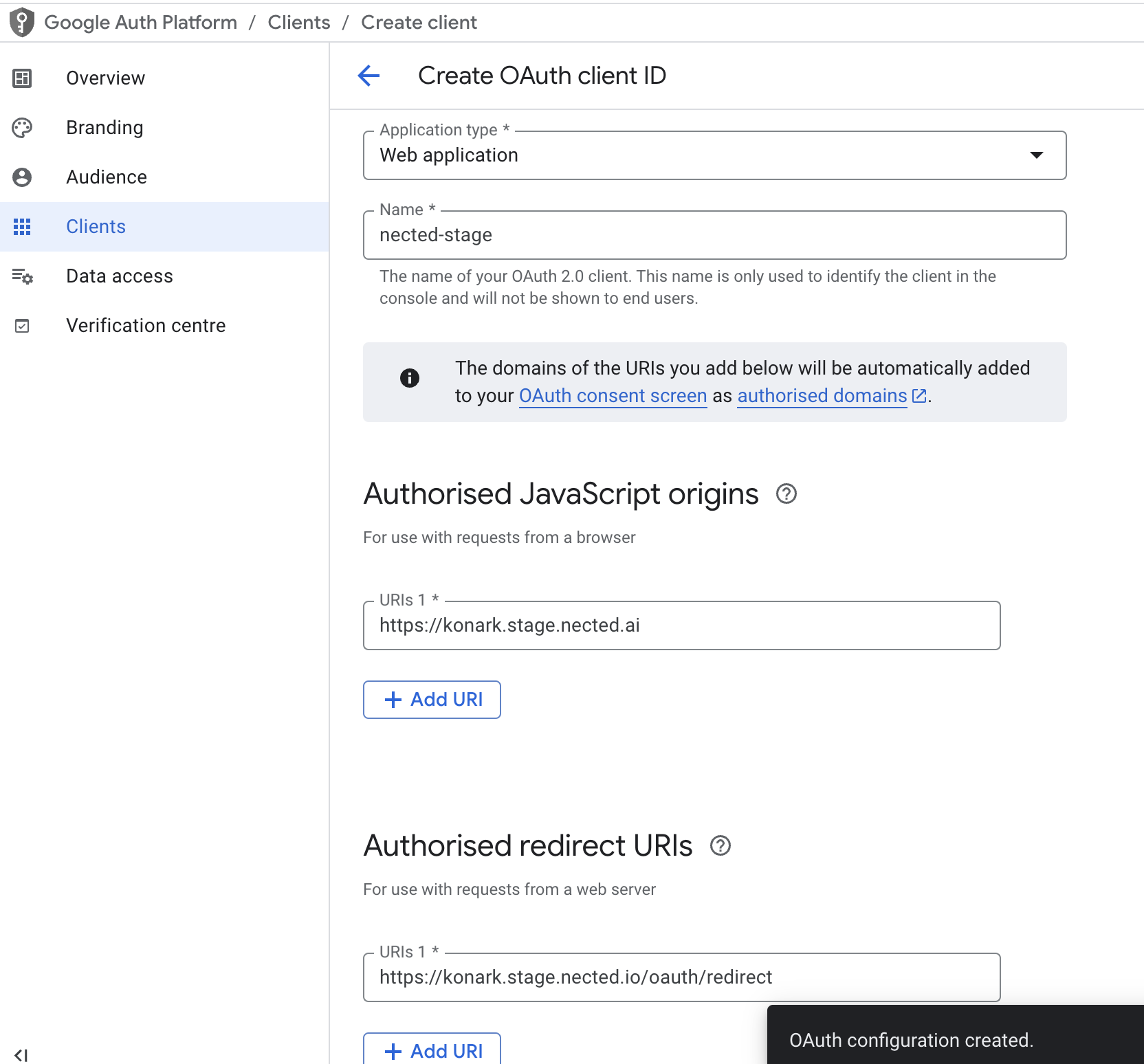Click the Google Auth Platform shield icon

(x=22, y=22)
